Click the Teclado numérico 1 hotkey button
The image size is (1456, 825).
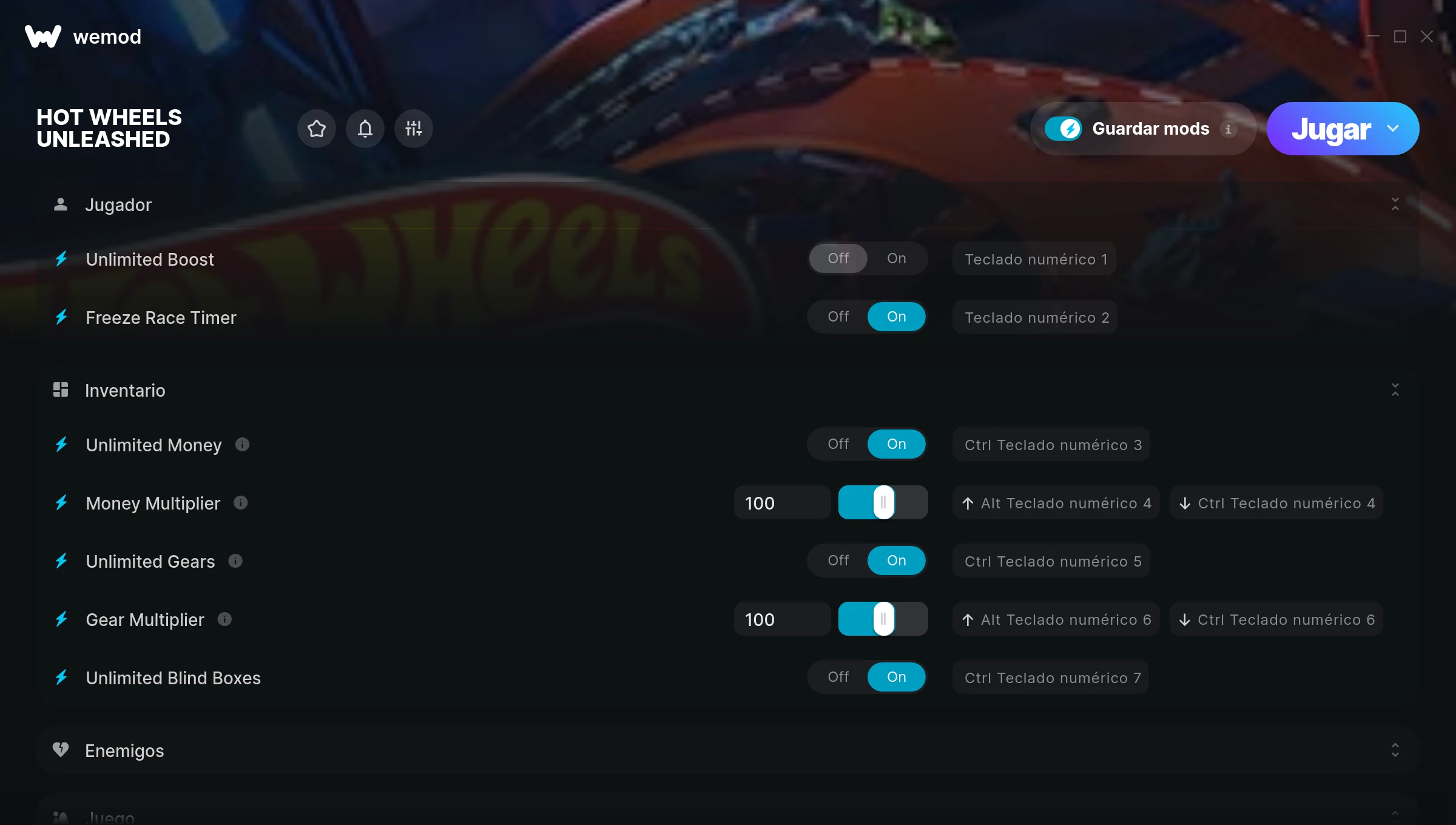[1035, 259]
